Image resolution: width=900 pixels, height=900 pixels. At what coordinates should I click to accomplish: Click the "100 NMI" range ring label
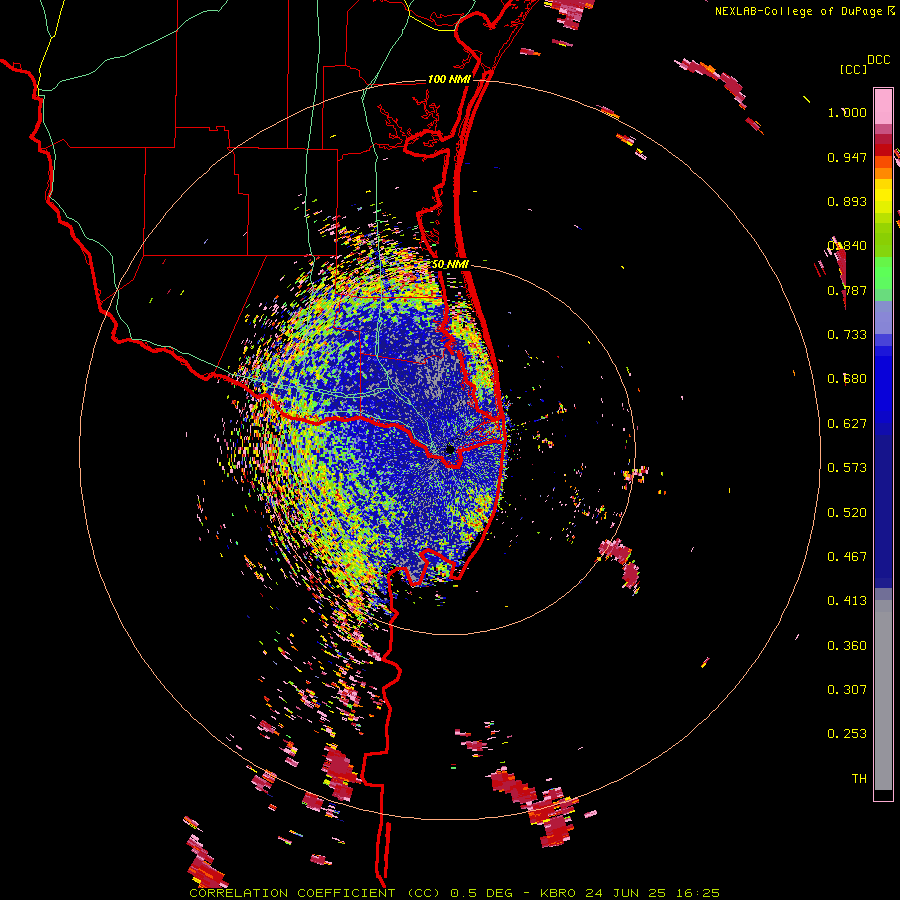449,79
